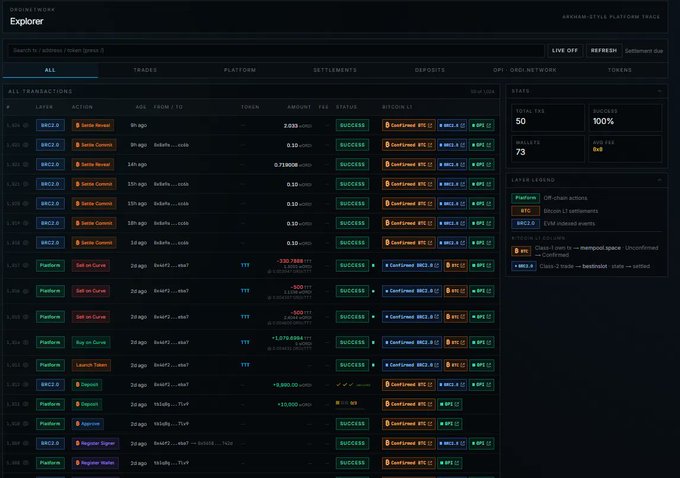
Task: Open the PLATFORM tab
Action: coord(240,70)
